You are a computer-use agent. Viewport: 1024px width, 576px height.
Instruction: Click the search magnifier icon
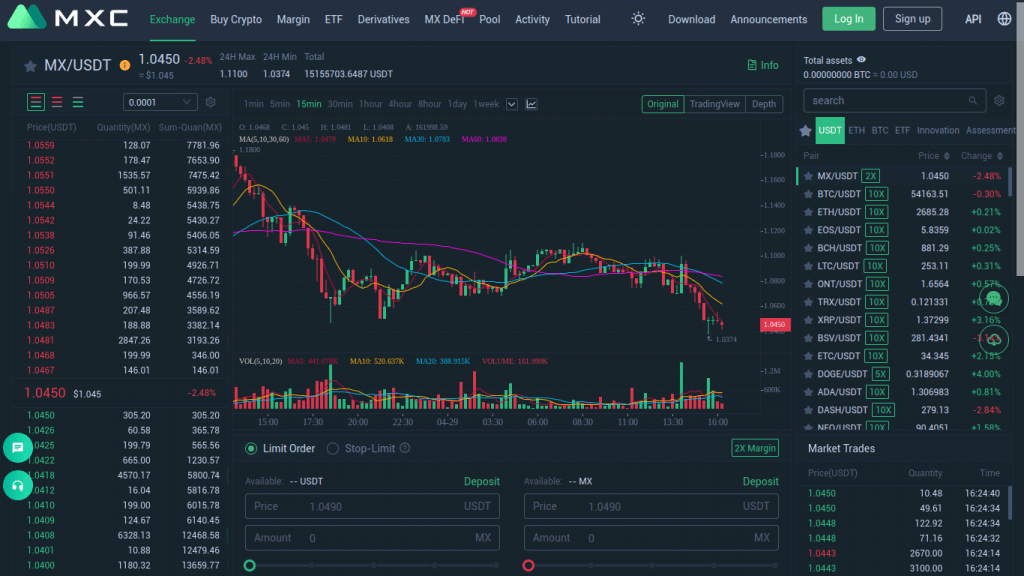(x=972, y=101)
